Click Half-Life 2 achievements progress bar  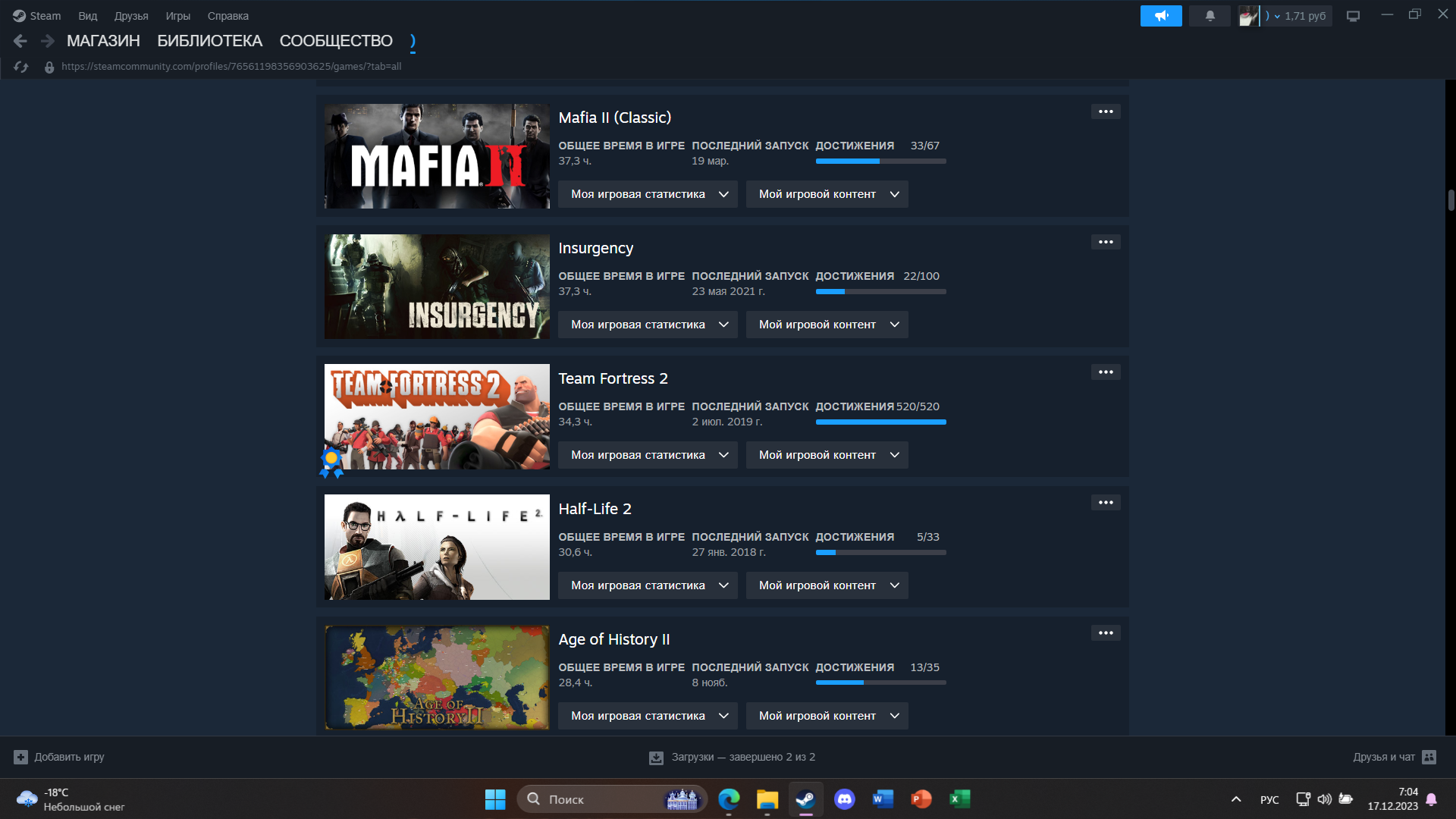(x=880, y=553)
